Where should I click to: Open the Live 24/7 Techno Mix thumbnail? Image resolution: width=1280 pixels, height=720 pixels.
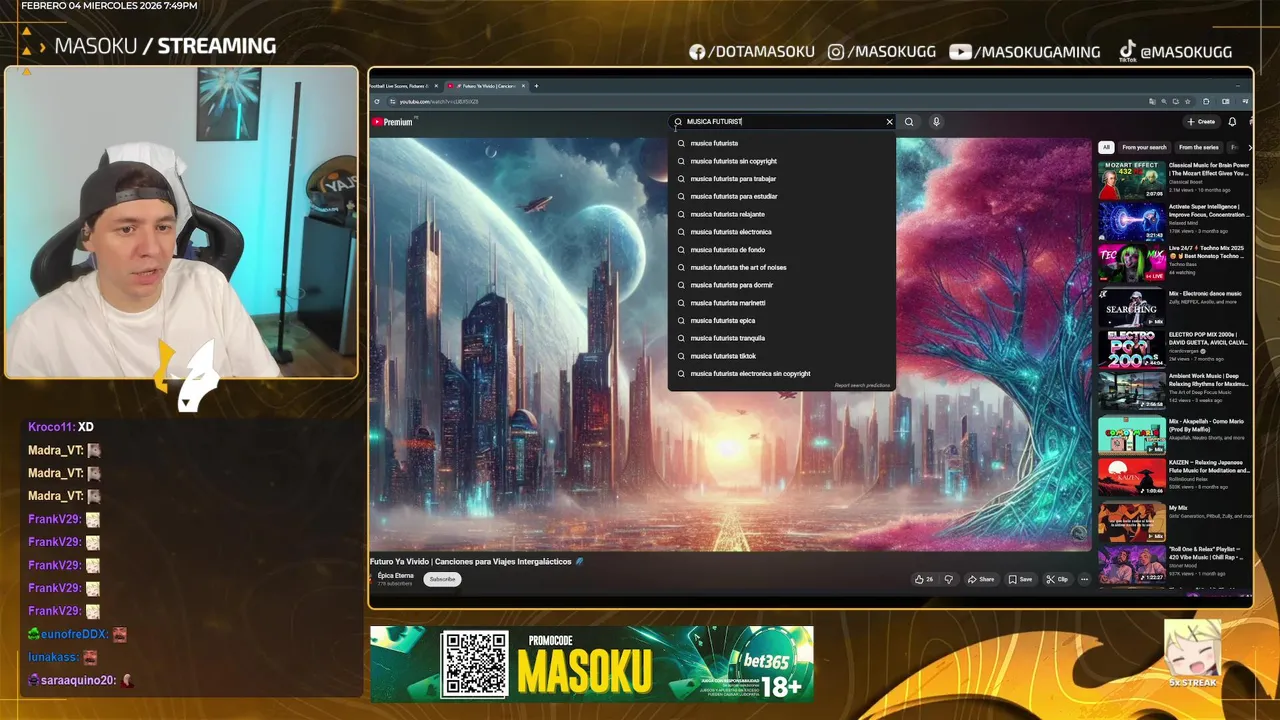click(1132, 263)
